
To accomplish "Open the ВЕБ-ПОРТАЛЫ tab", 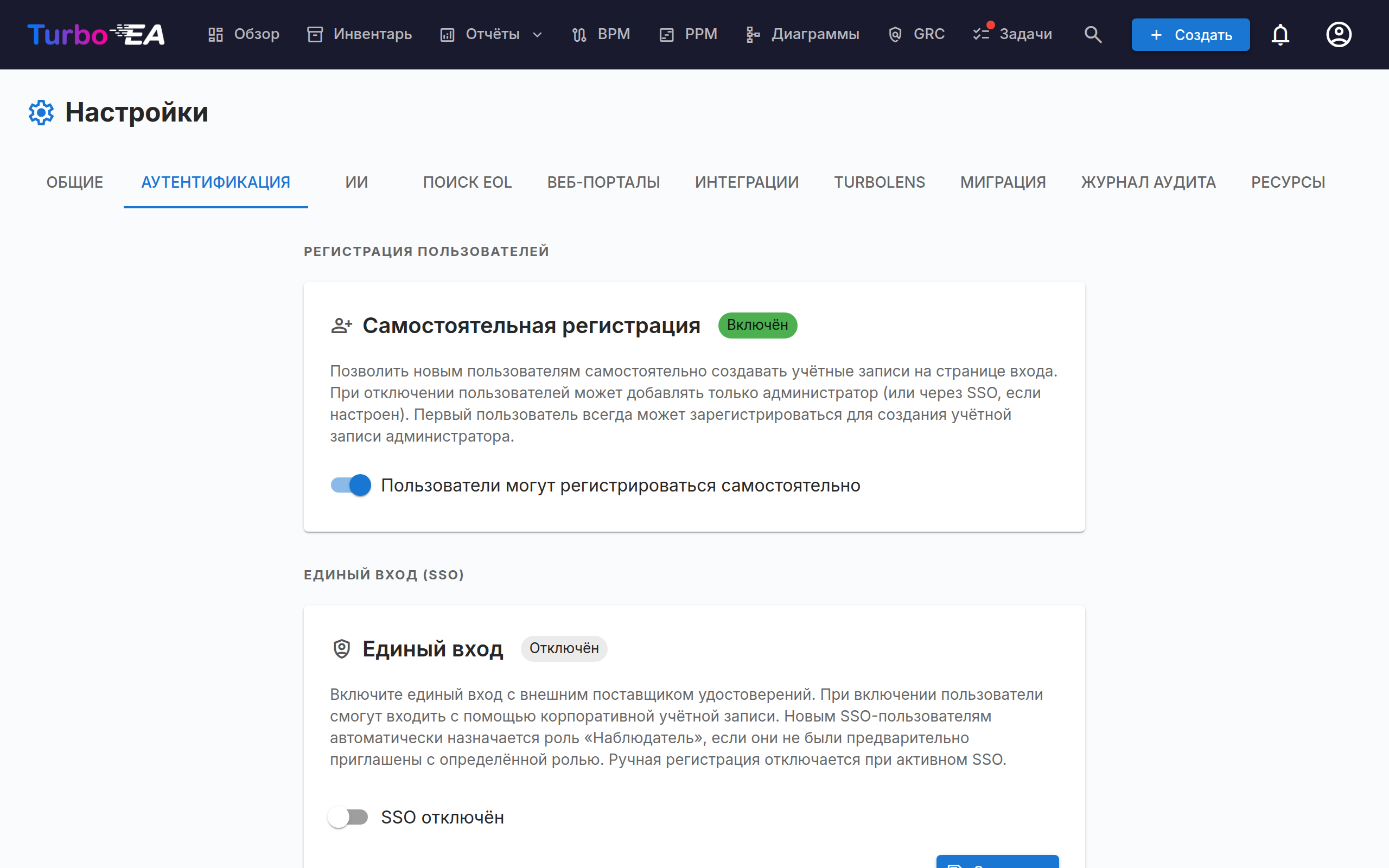I will coord(603,183).
